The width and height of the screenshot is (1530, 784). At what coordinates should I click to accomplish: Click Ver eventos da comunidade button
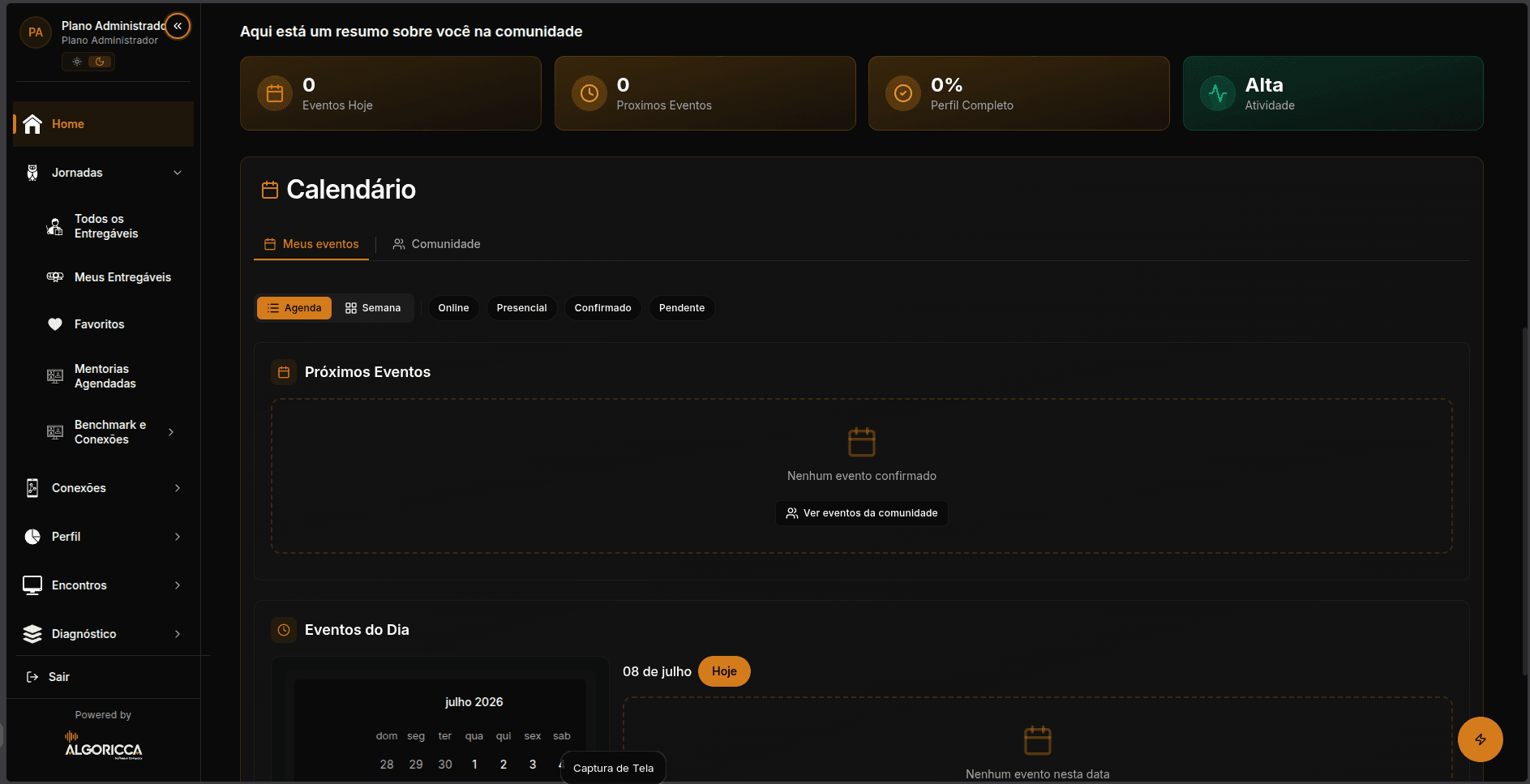[862, 513]
